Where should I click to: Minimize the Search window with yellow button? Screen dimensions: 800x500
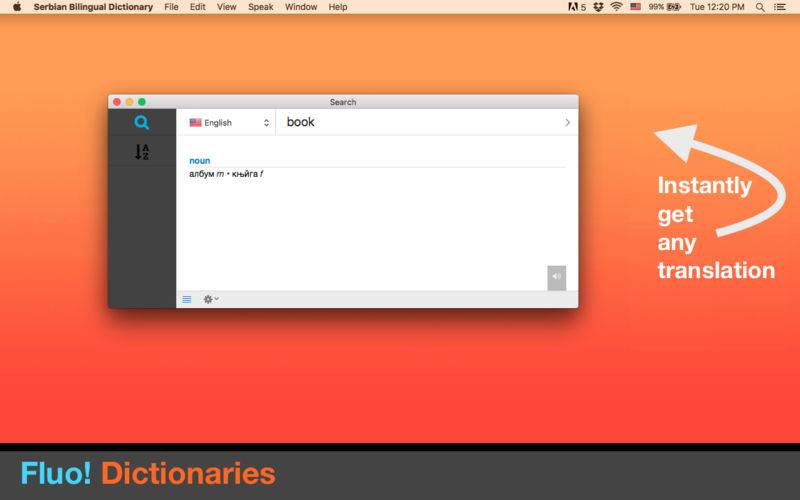point(130,102)
